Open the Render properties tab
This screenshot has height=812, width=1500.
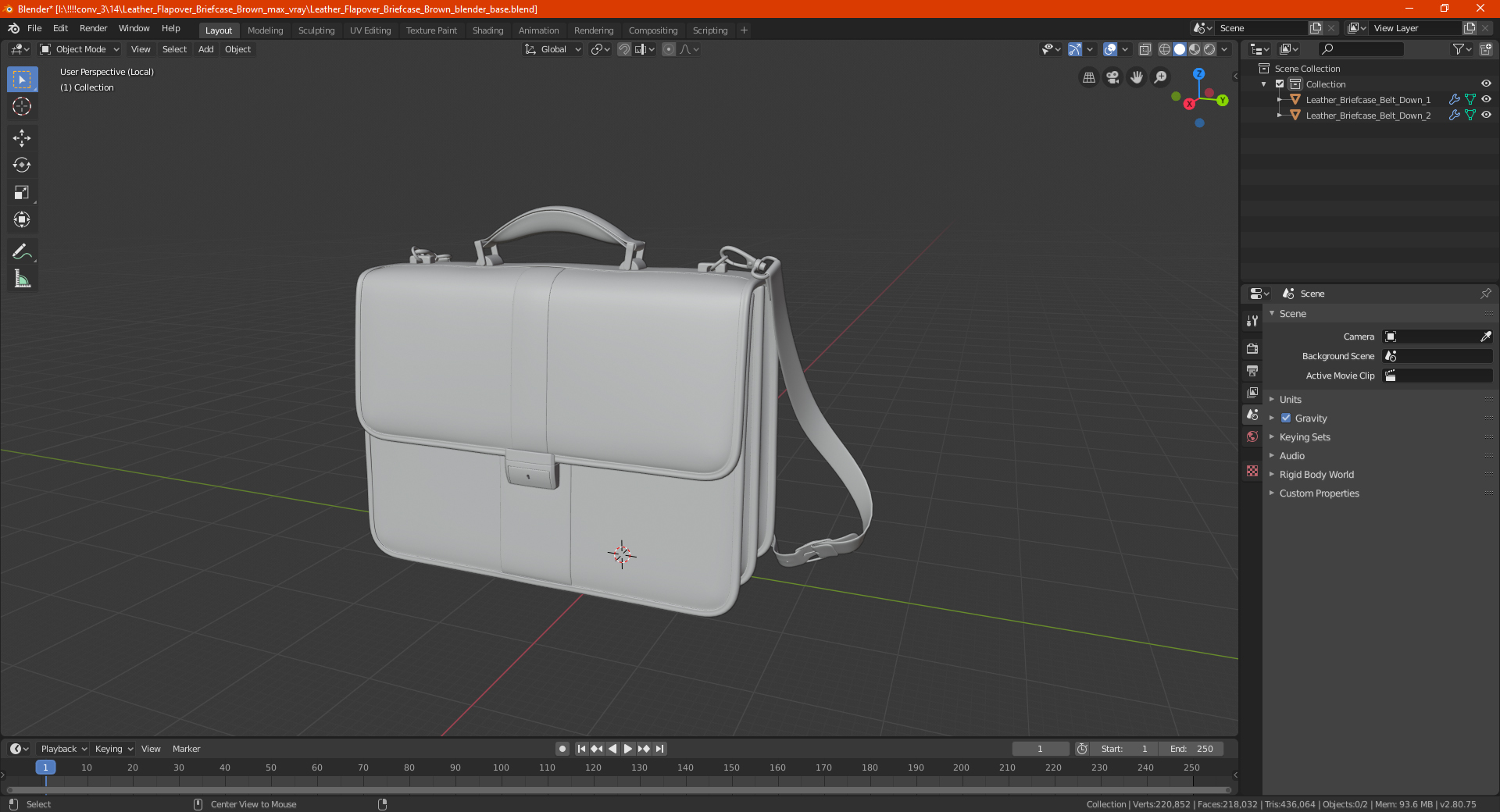[1252, 348]
